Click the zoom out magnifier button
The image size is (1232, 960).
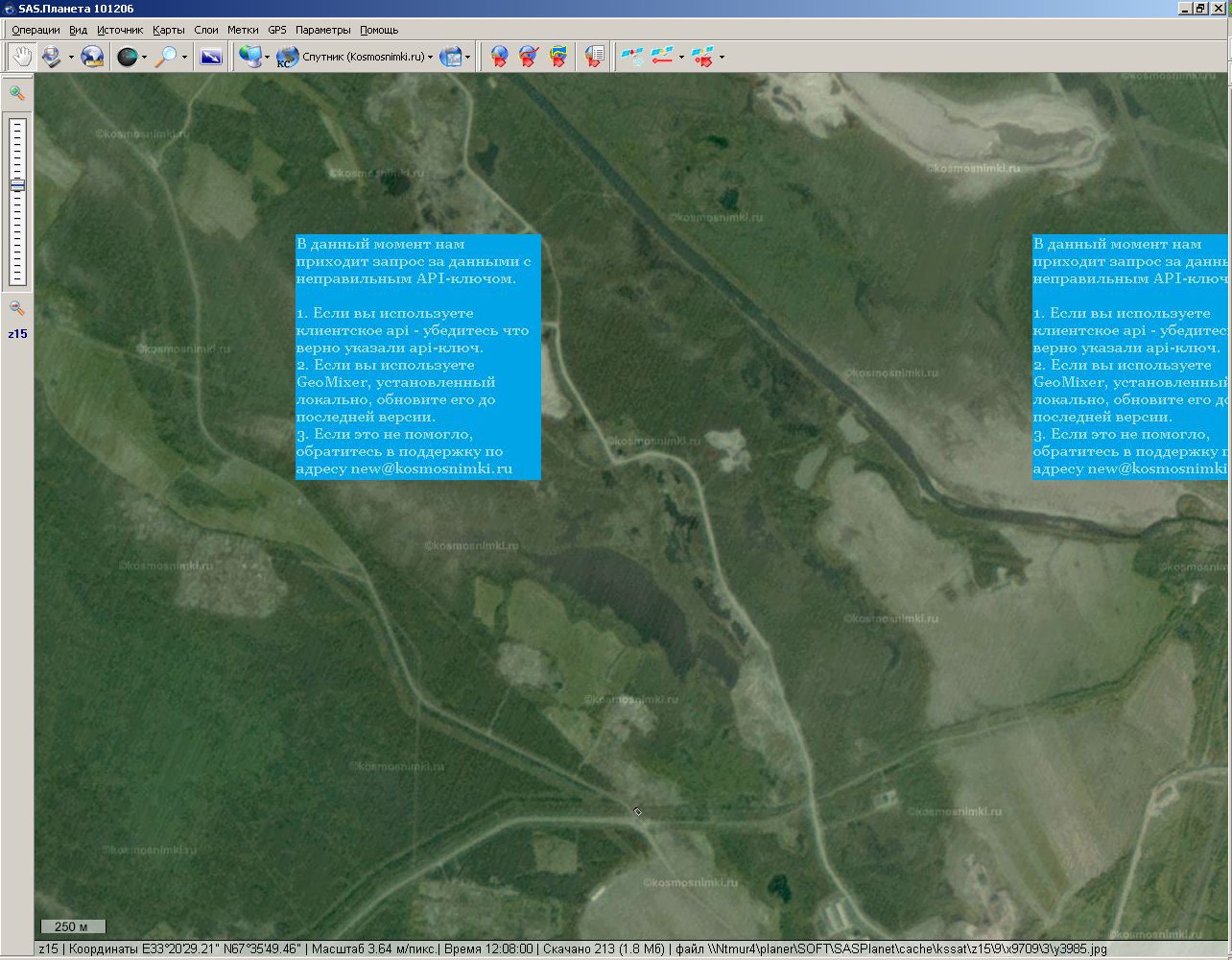pos(17,308)
